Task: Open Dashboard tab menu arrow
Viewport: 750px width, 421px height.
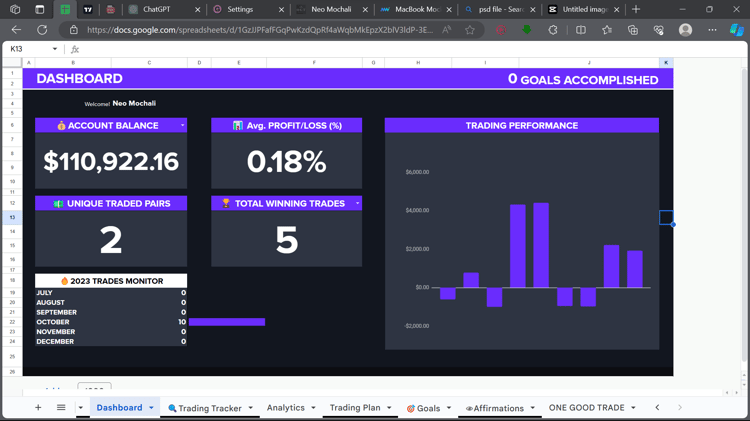Action: coord(151,408)
